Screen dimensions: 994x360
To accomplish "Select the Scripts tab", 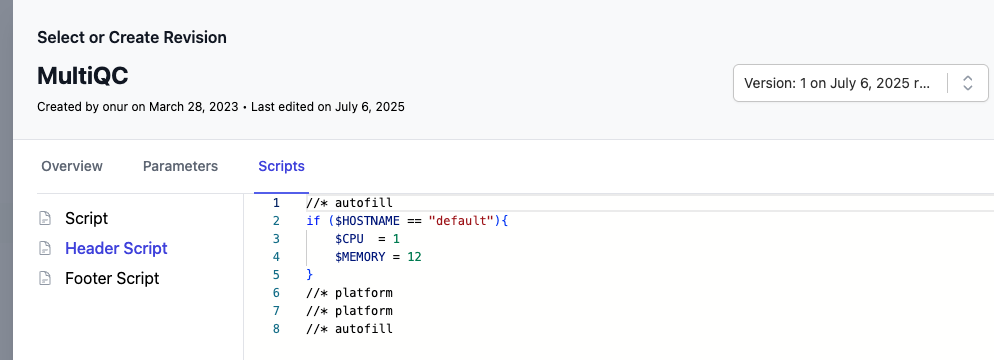I will (x=281, y=166).
